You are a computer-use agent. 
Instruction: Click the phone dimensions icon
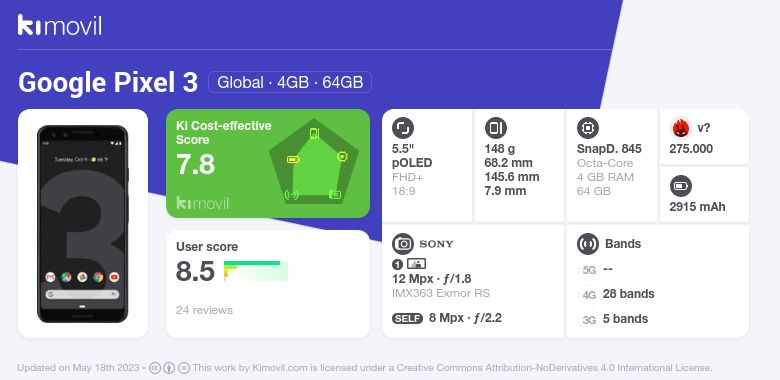pos(495,128)
